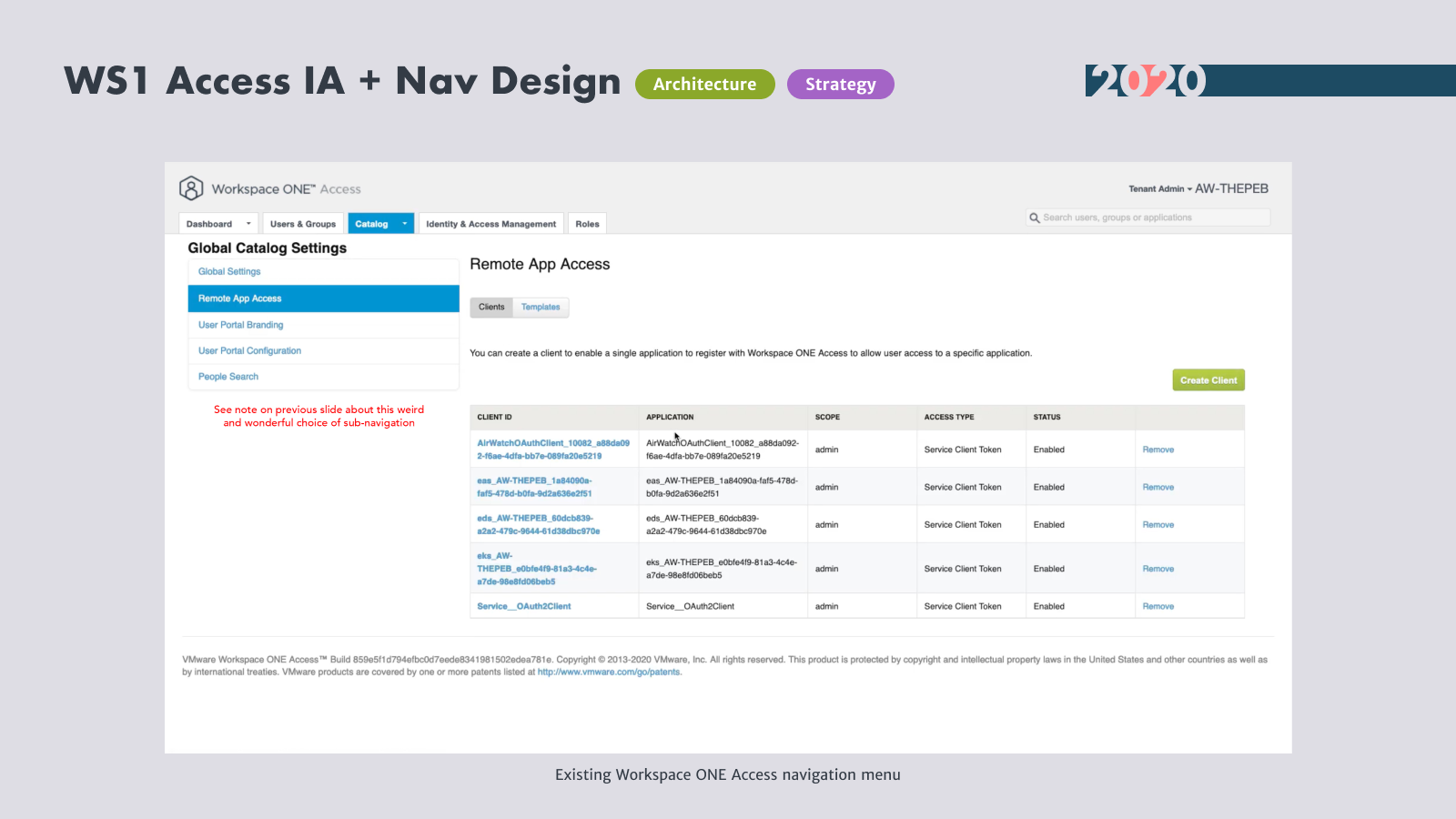Open Identity & Access Management tab
Viewport: 1456px width, 819px height.
pyautogui.click(x=490, y=224)
